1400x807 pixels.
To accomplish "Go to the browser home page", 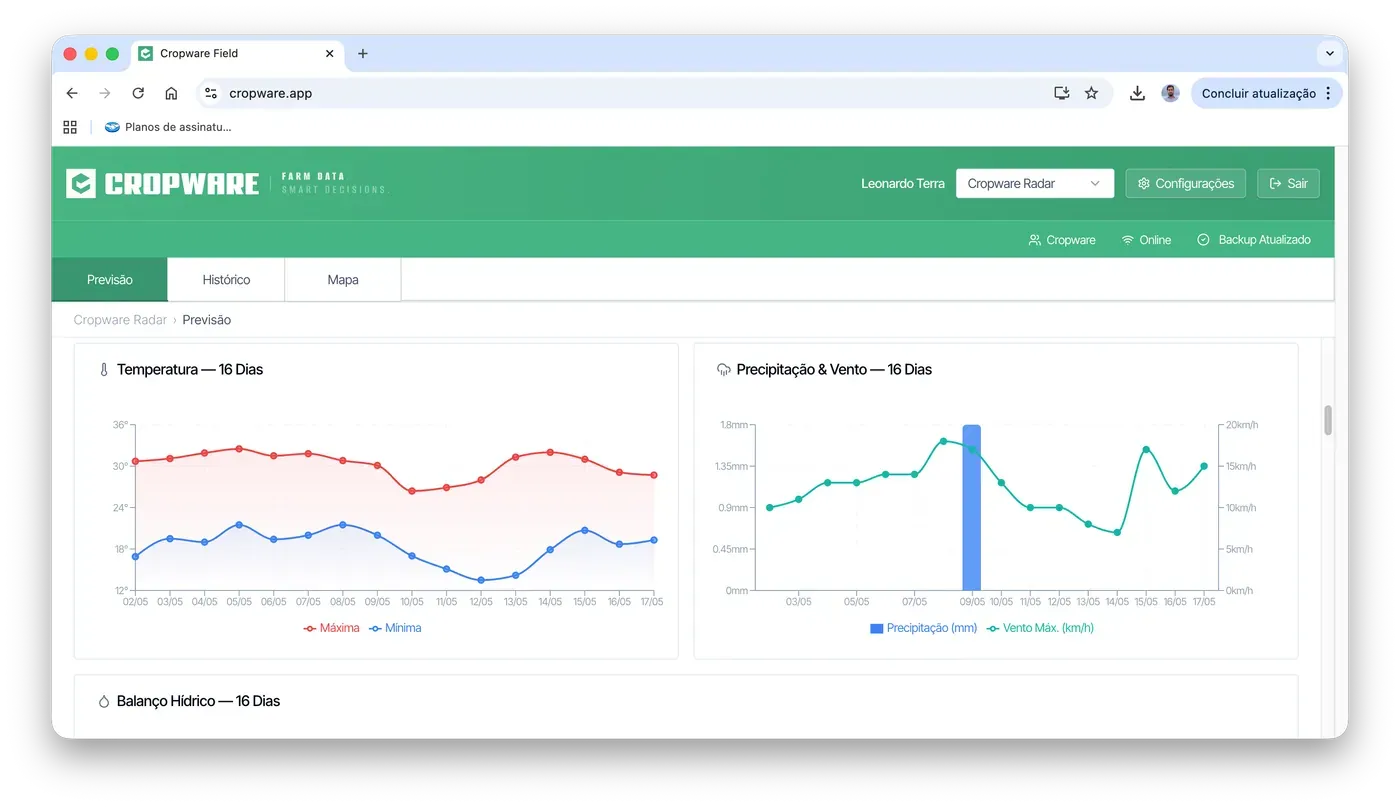I will [x=171, y=93].
